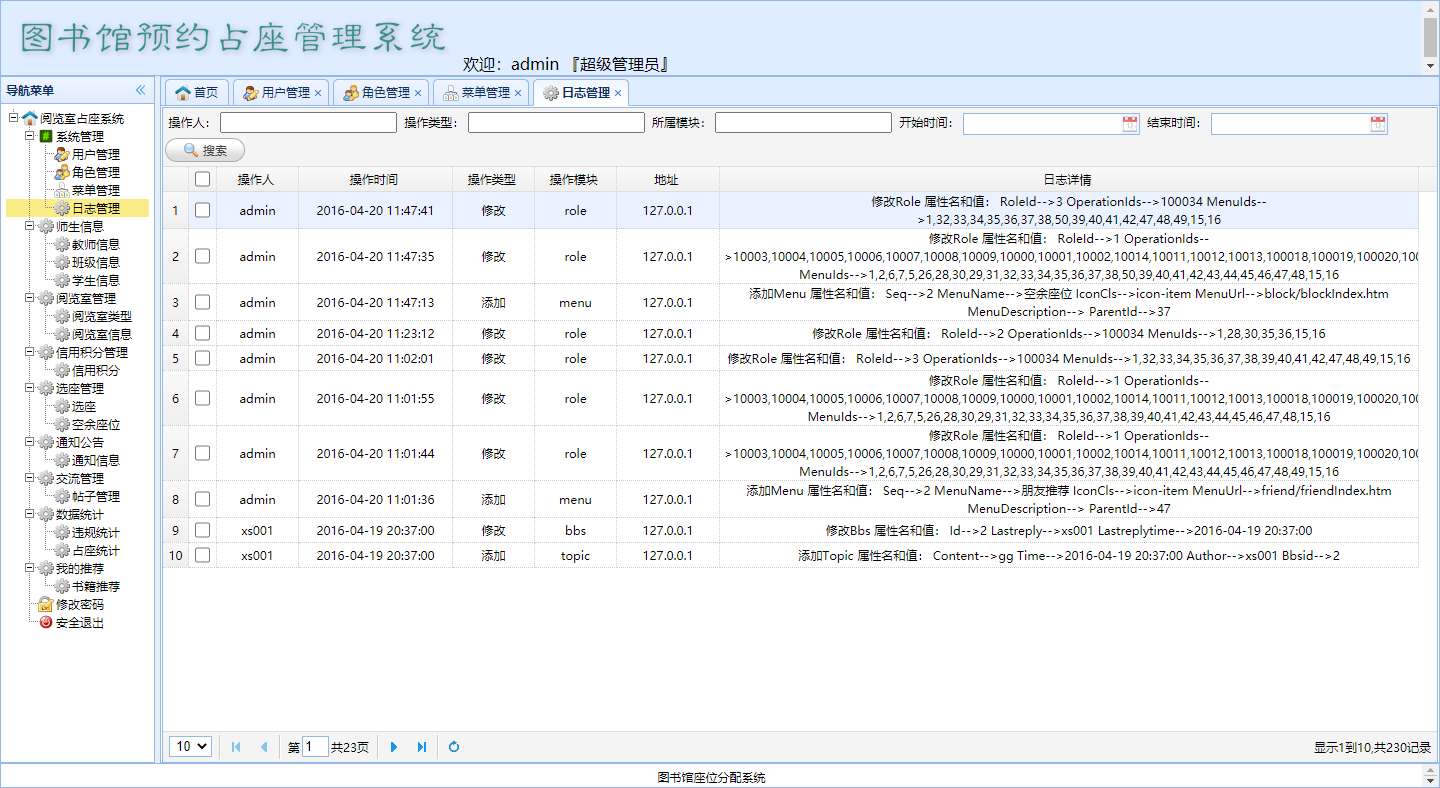The image size is (1440, 788).
Task: Close the 用户管理 tab
Action: point(318,93)
